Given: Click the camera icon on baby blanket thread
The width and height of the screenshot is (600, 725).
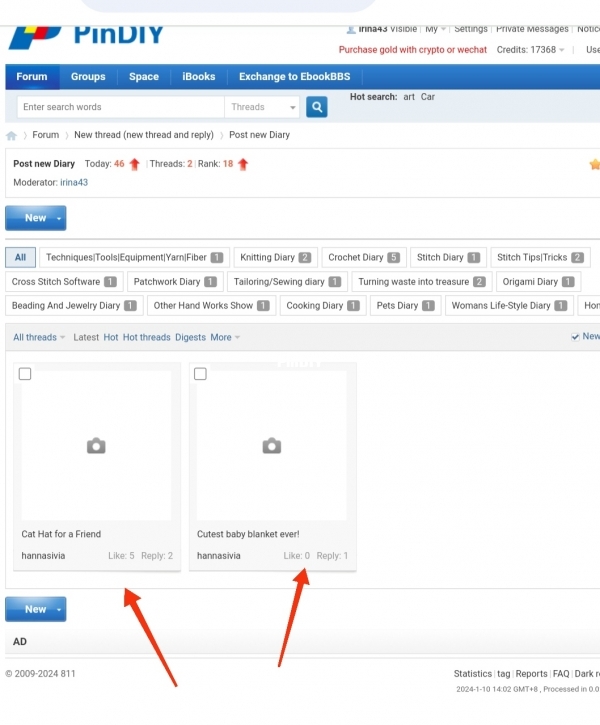Looking at the screenshot, I should coord(271,446).
